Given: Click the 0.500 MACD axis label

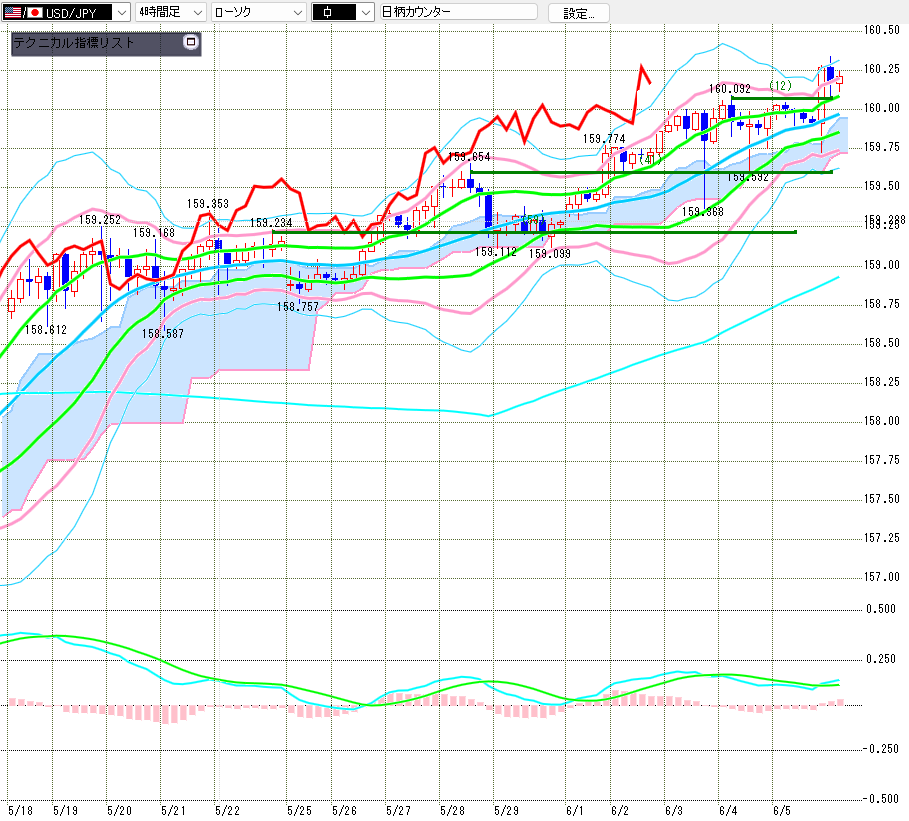Looking at the screenshot, I should [x=881, y=609].
